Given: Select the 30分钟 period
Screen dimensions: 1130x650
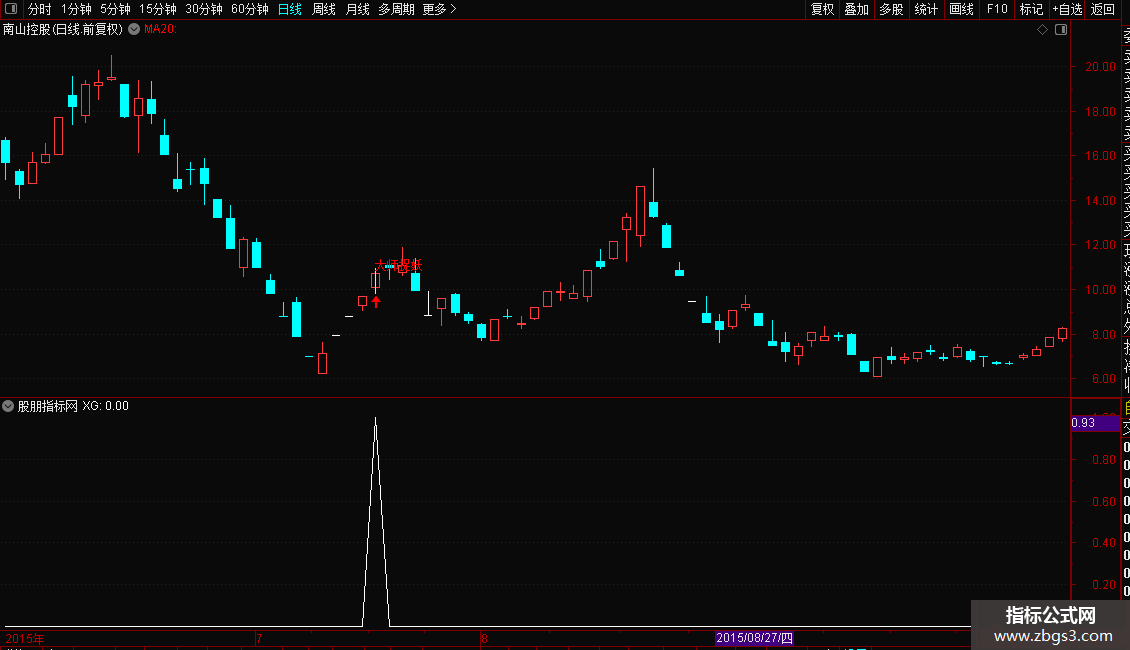Looking at the screenshot, I should coord(204,9).
